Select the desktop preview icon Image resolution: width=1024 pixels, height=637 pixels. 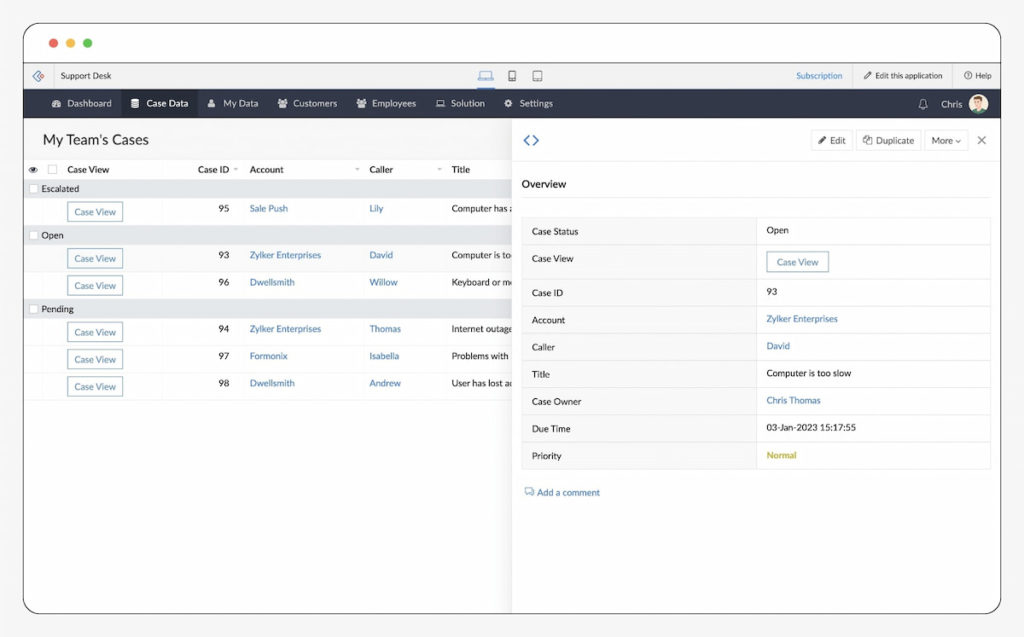point(486,75)
